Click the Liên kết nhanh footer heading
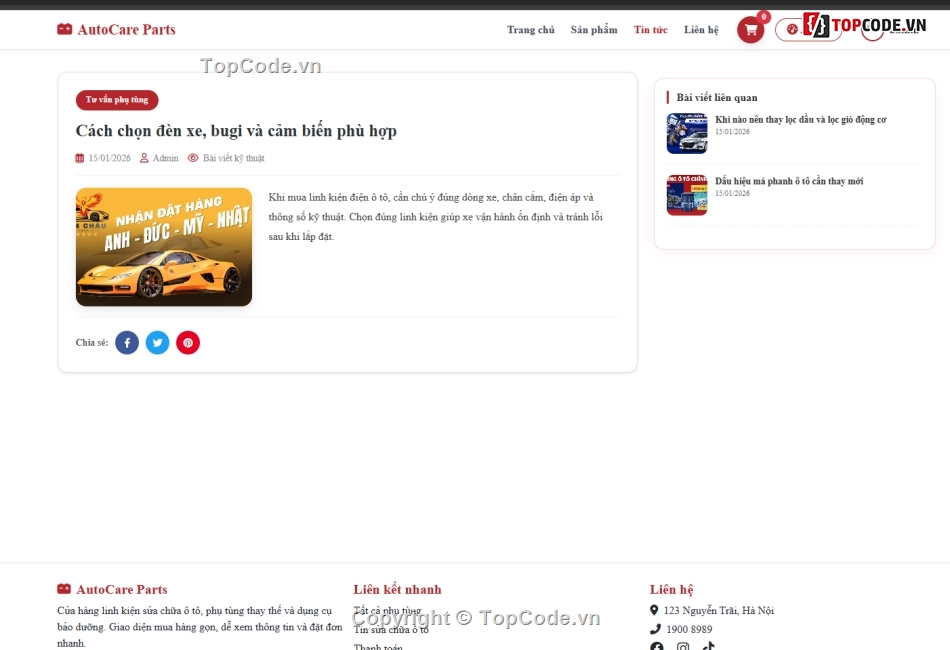 [397, 589]
